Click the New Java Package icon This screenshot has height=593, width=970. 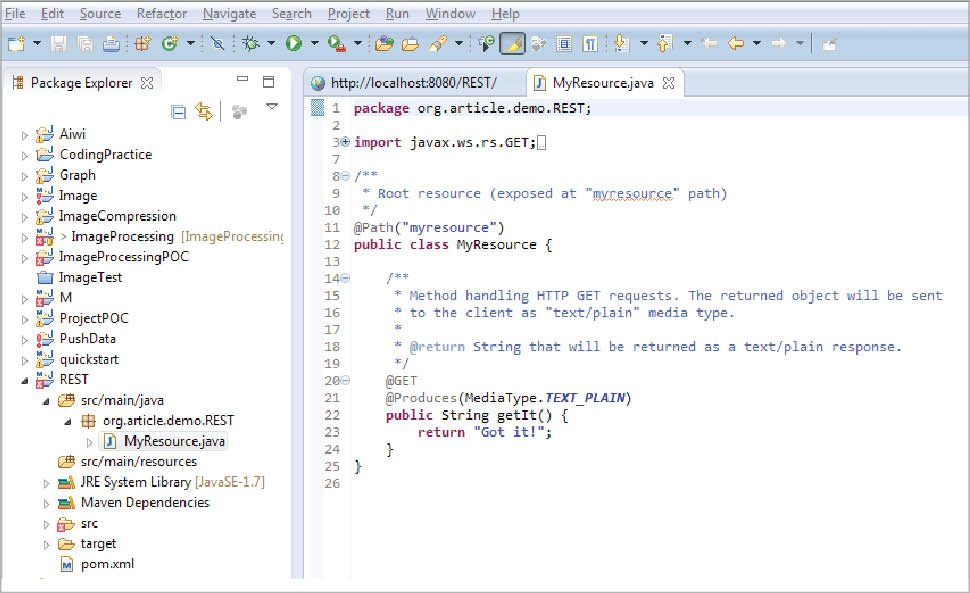click(x=141, y=43)
